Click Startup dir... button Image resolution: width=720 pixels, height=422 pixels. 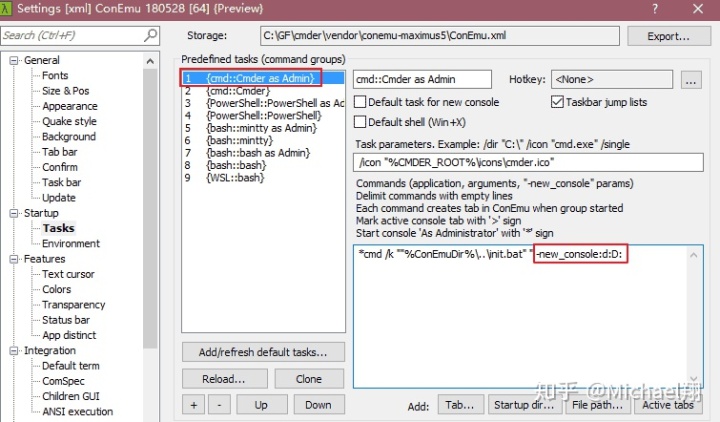[523, 405]
